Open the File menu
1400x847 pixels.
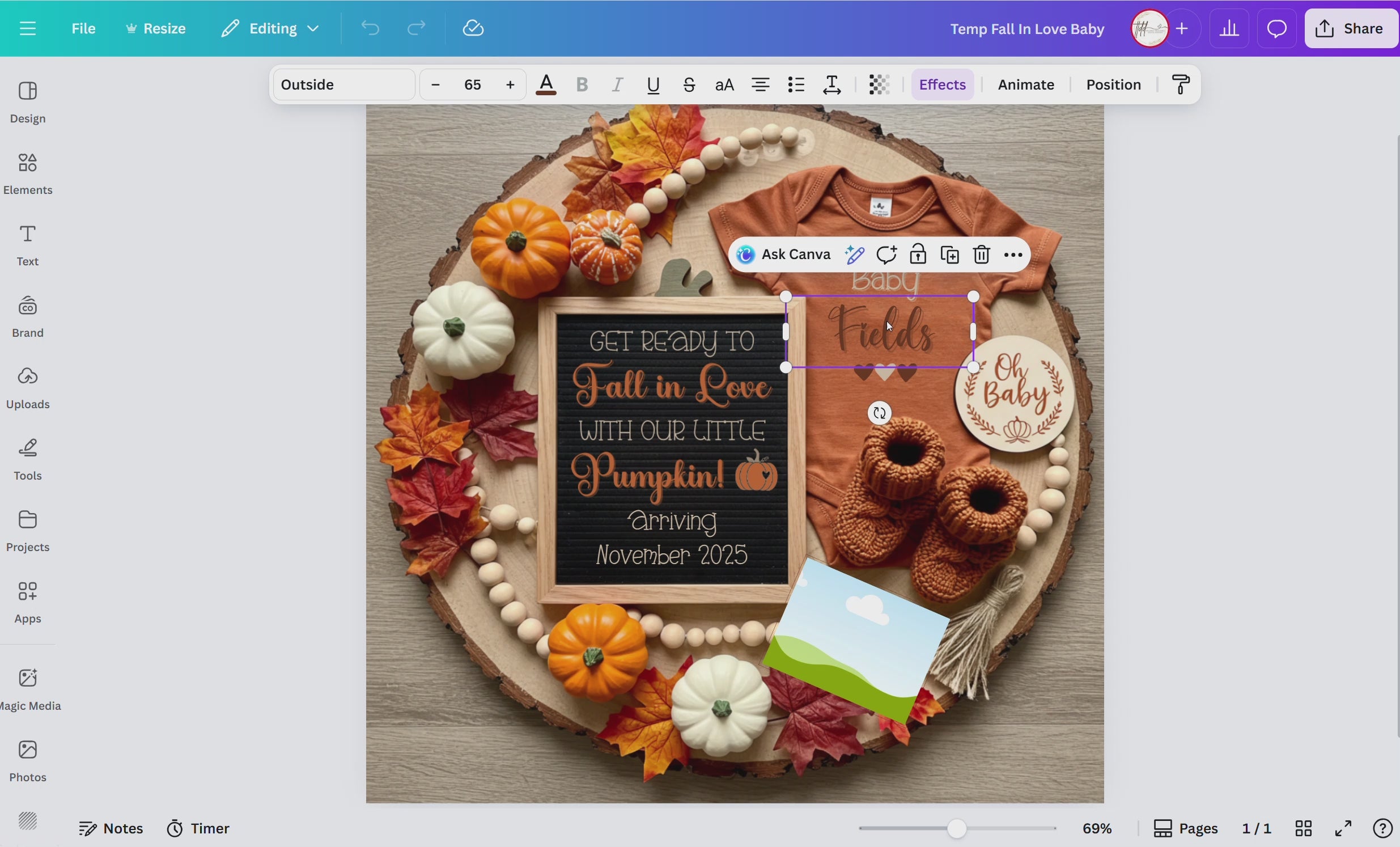point(83,28)
